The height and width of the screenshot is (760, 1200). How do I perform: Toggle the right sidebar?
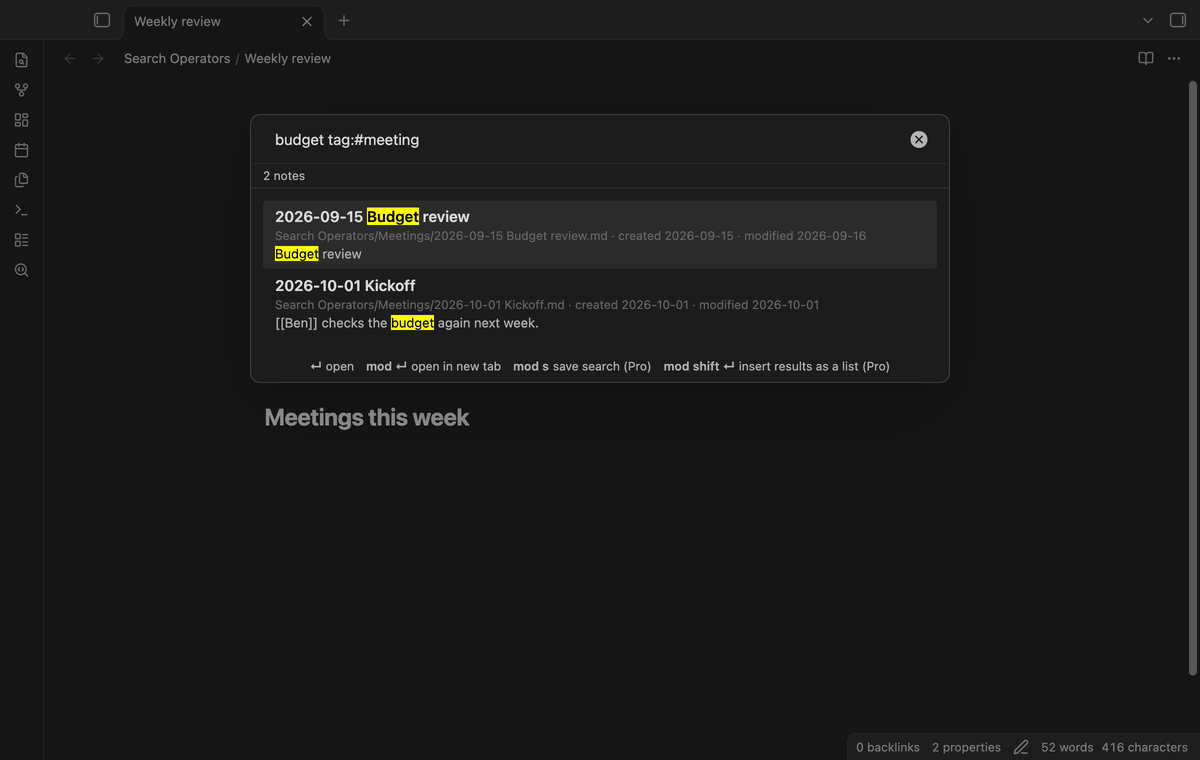pyautogui.click(x=1177, y=20)
